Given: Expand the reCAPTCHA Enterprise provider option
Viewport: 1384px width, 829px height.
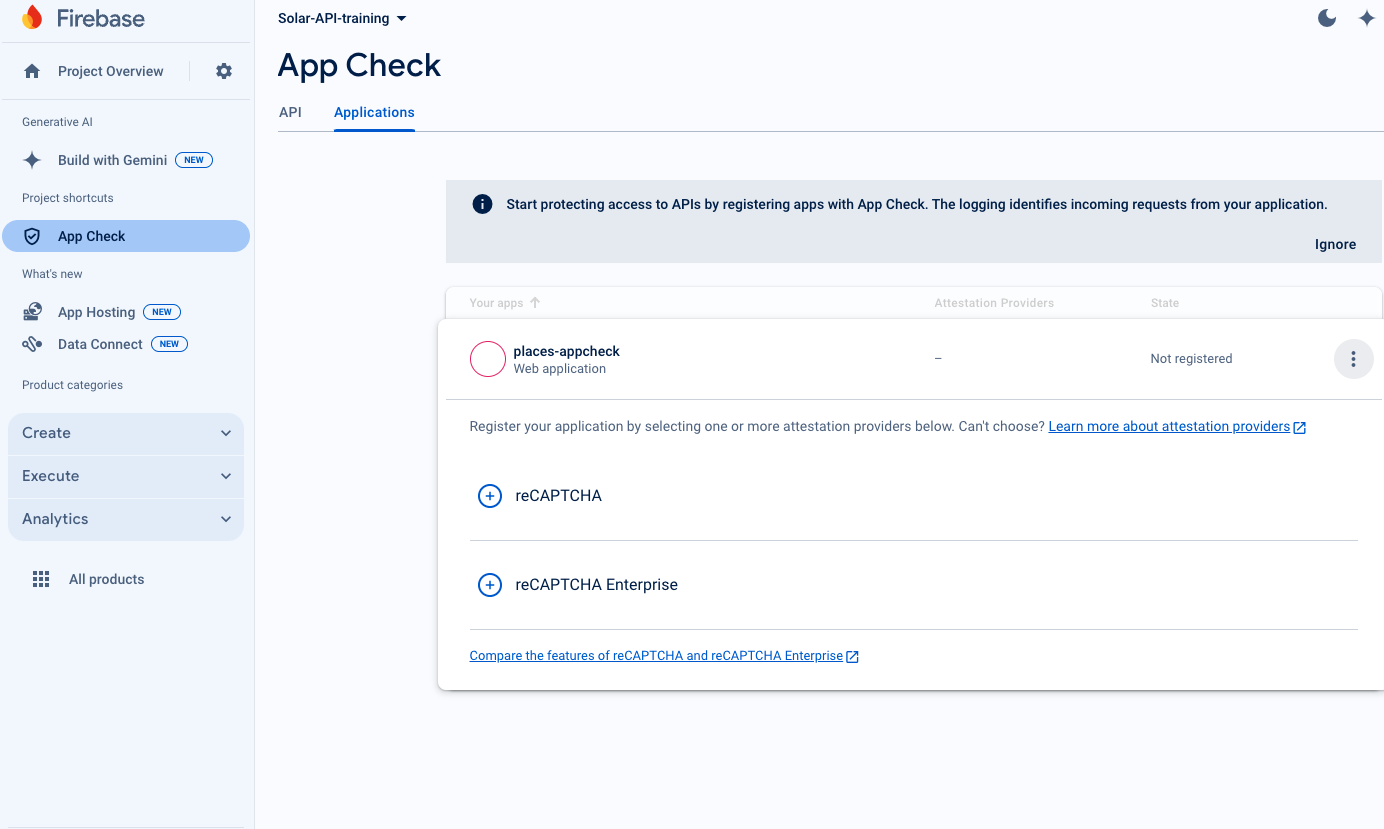Looking at the screenshot, I should tap(490, 585).
